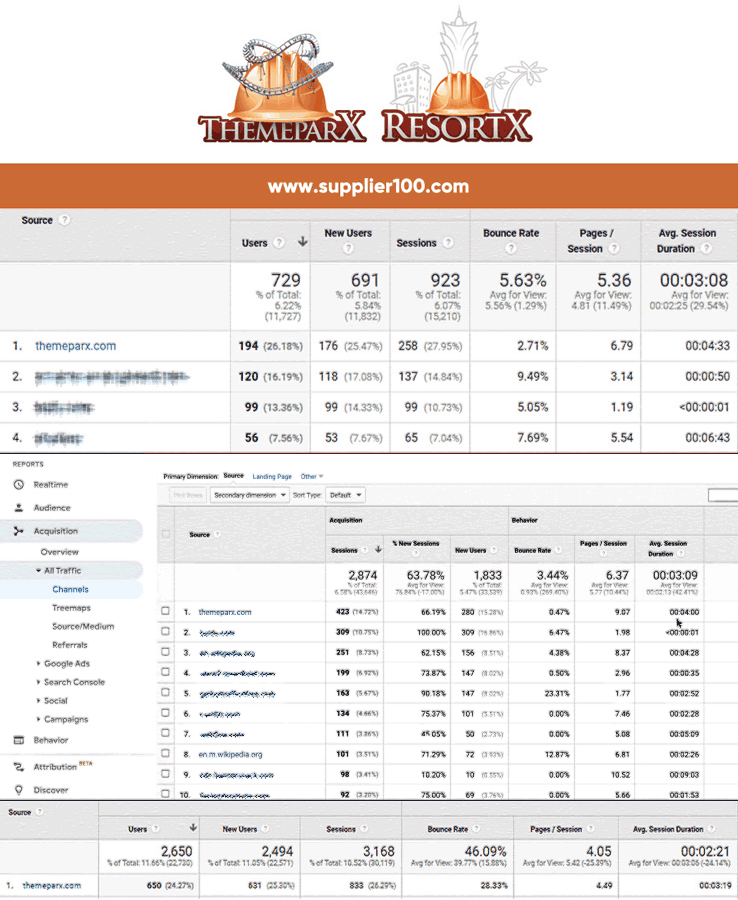This screenshot has height=900, width=738.
Task: Open the Sort Type Default dropdown
Action: tap(345, 495)
